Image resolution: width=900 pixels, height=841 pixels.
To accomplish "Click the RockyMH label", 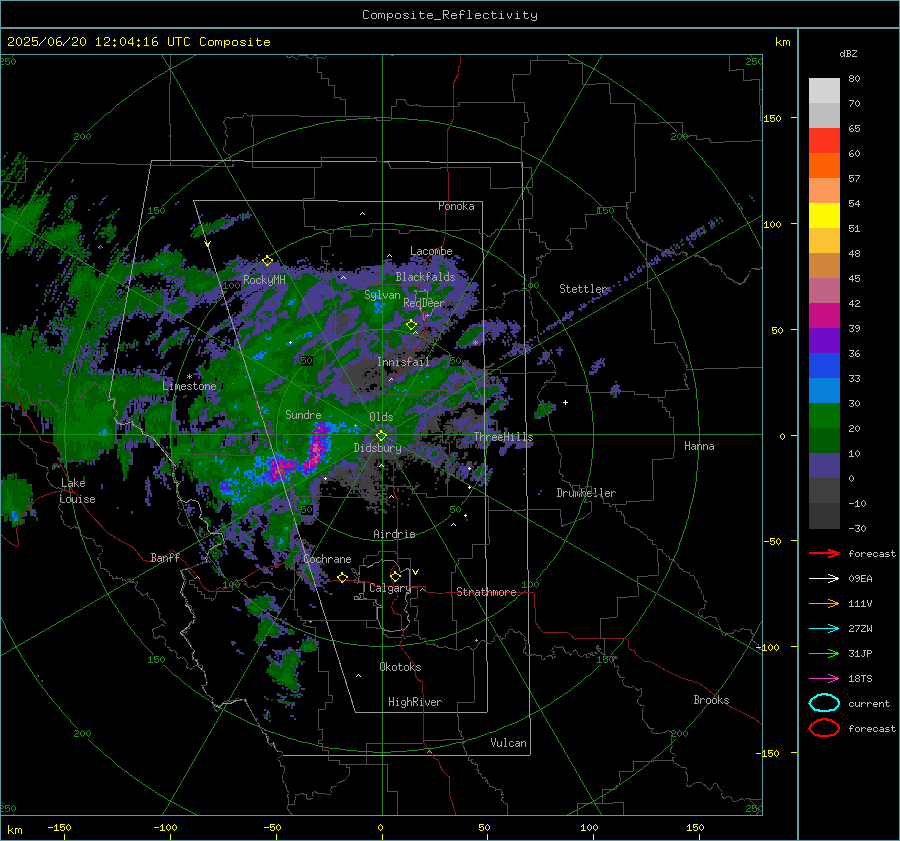I will tap(264, 280).
